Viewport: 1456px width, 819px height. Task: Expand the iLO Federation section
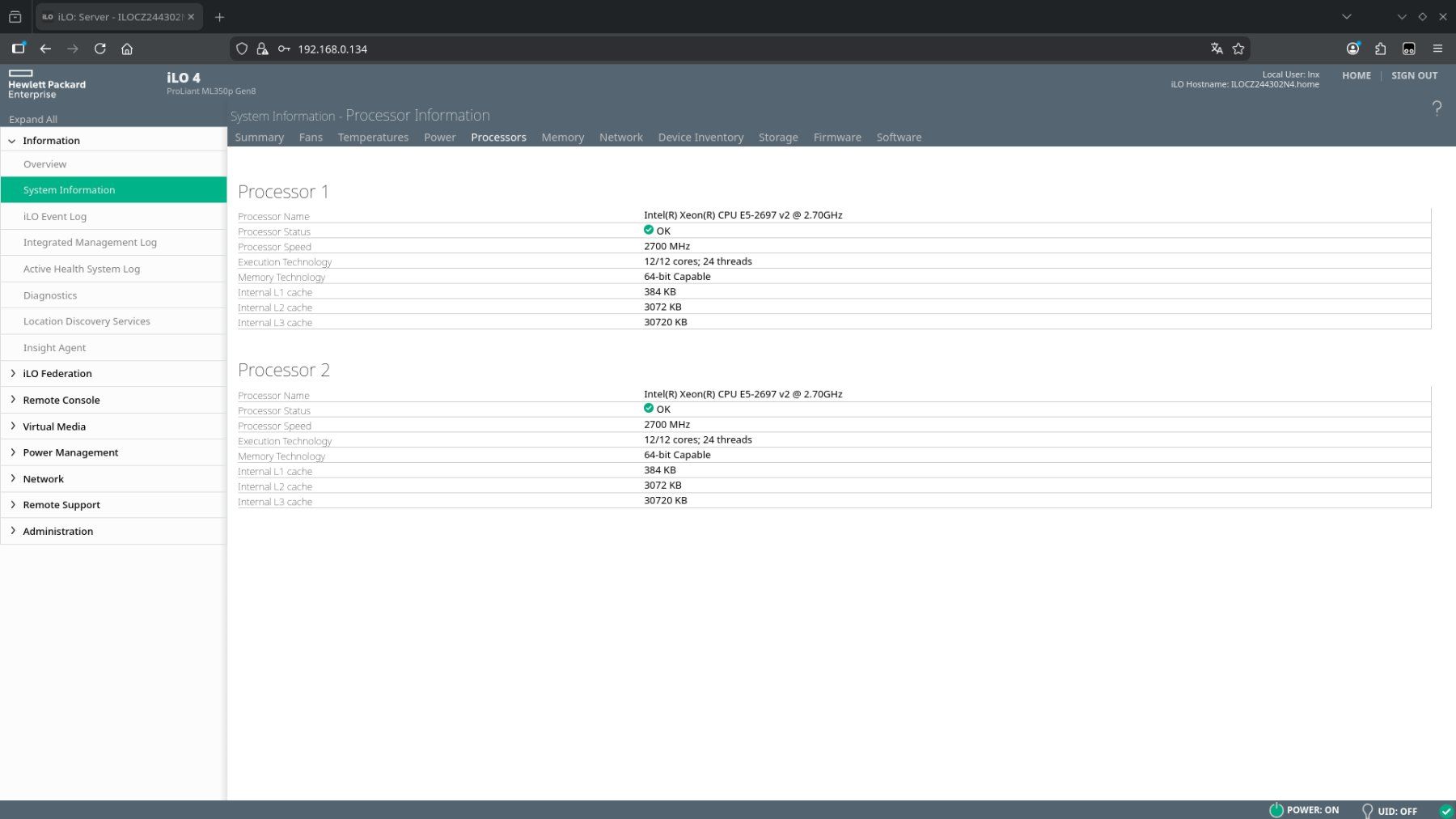12,373
